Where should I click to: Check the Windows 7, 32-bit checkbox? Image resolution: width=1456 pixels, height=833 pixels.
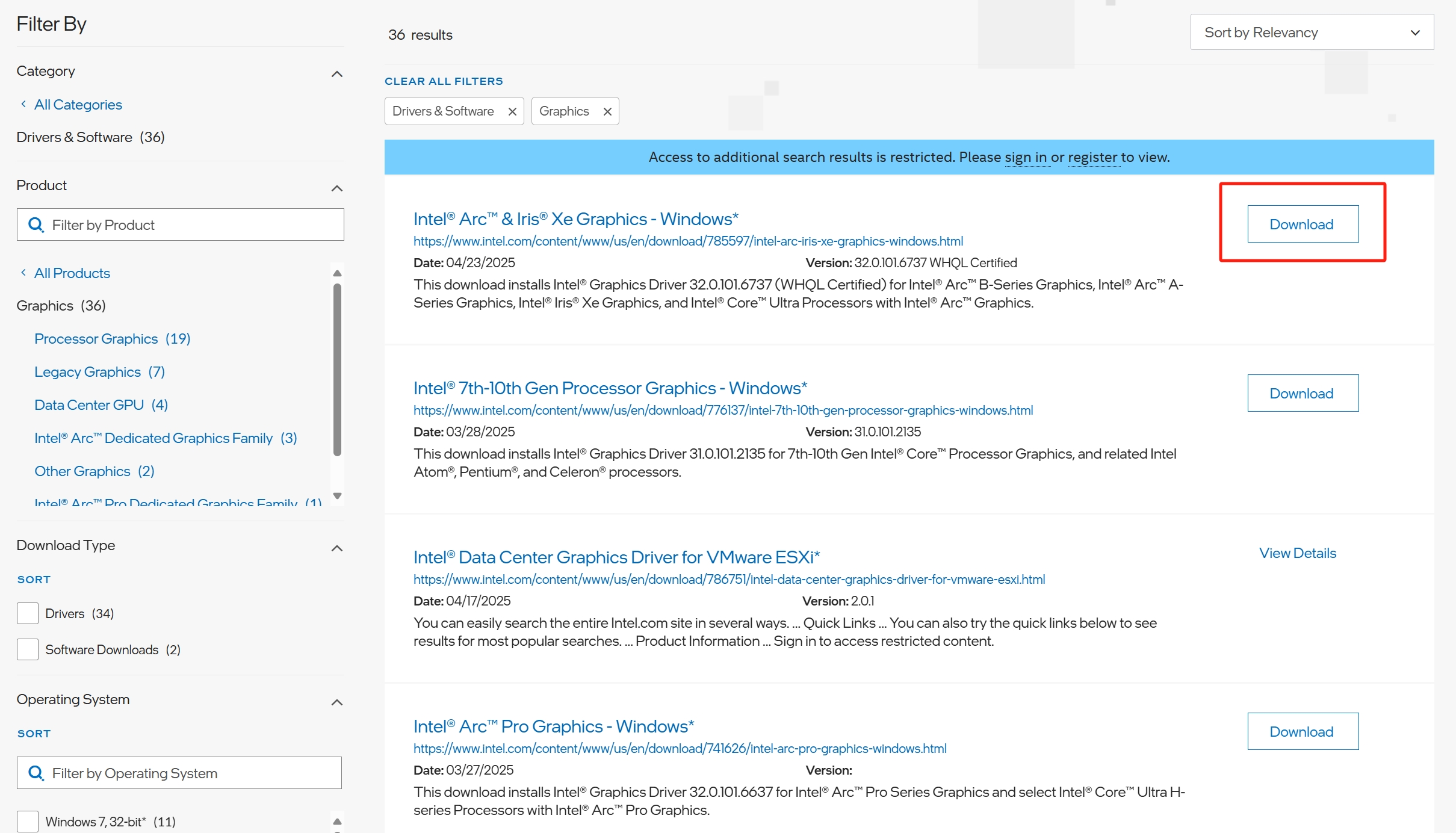click(x=28, y=822)
